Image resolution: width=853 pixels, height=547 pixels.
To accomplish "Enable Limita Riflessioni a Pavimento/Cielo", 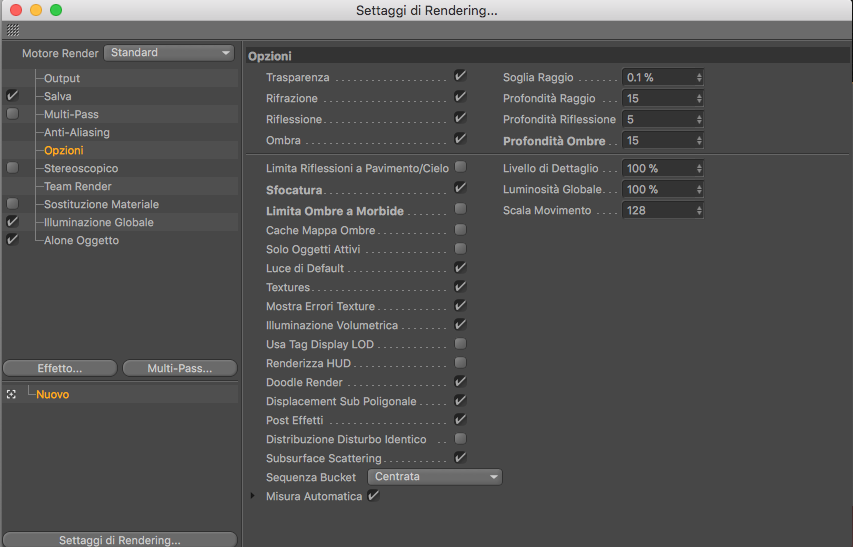I will pos(460,166).
